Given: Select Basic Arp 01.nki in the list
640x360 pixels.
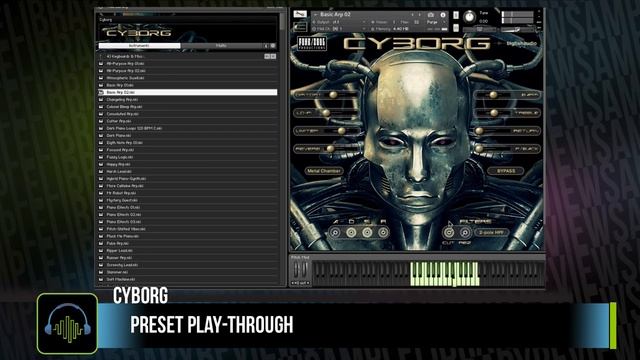Looking at the screenshot, I should point(187,85).
